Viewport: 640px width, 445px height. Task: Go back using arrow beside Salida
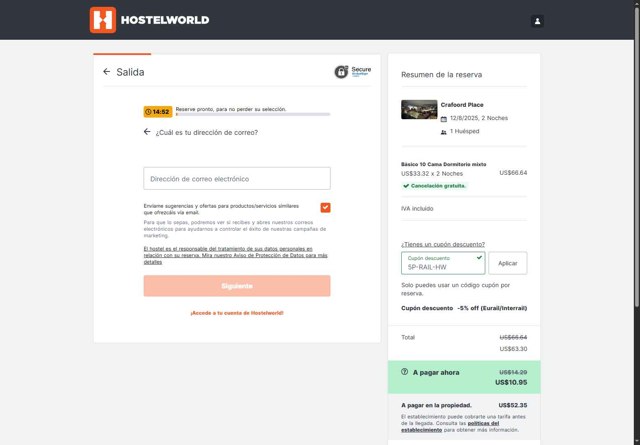coord(107,72)
